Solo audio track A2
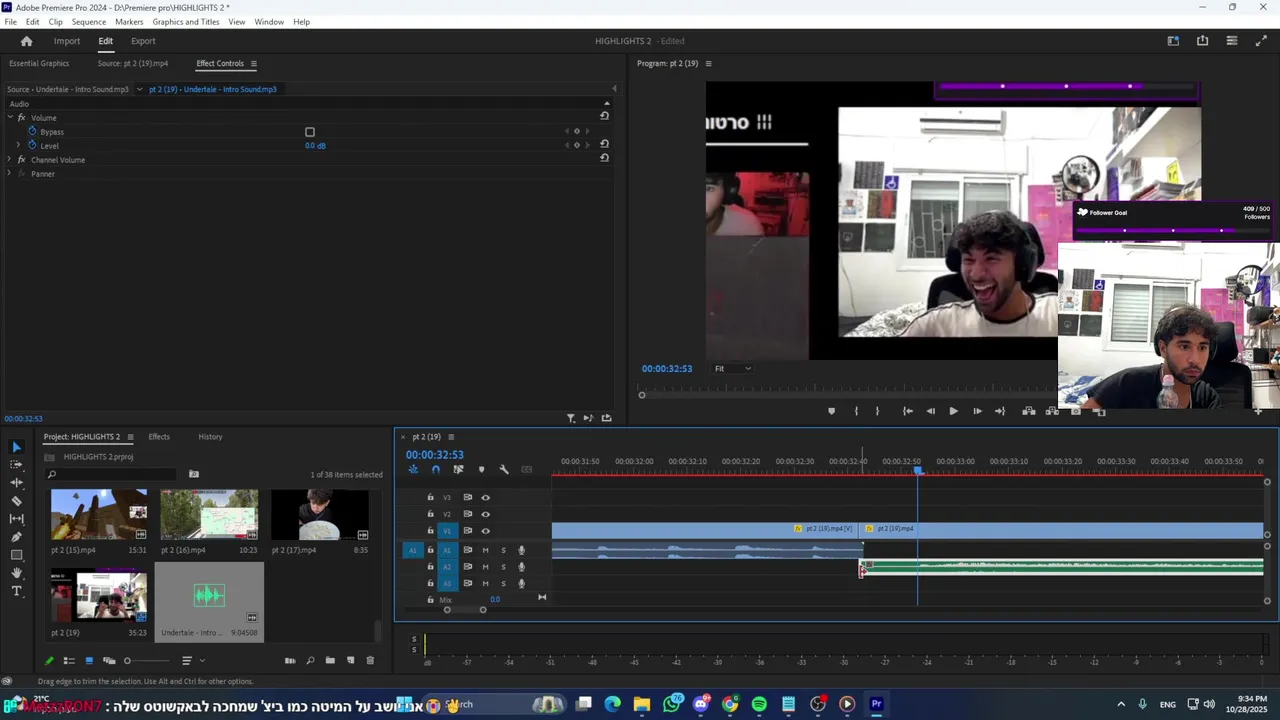 [503, 567]
